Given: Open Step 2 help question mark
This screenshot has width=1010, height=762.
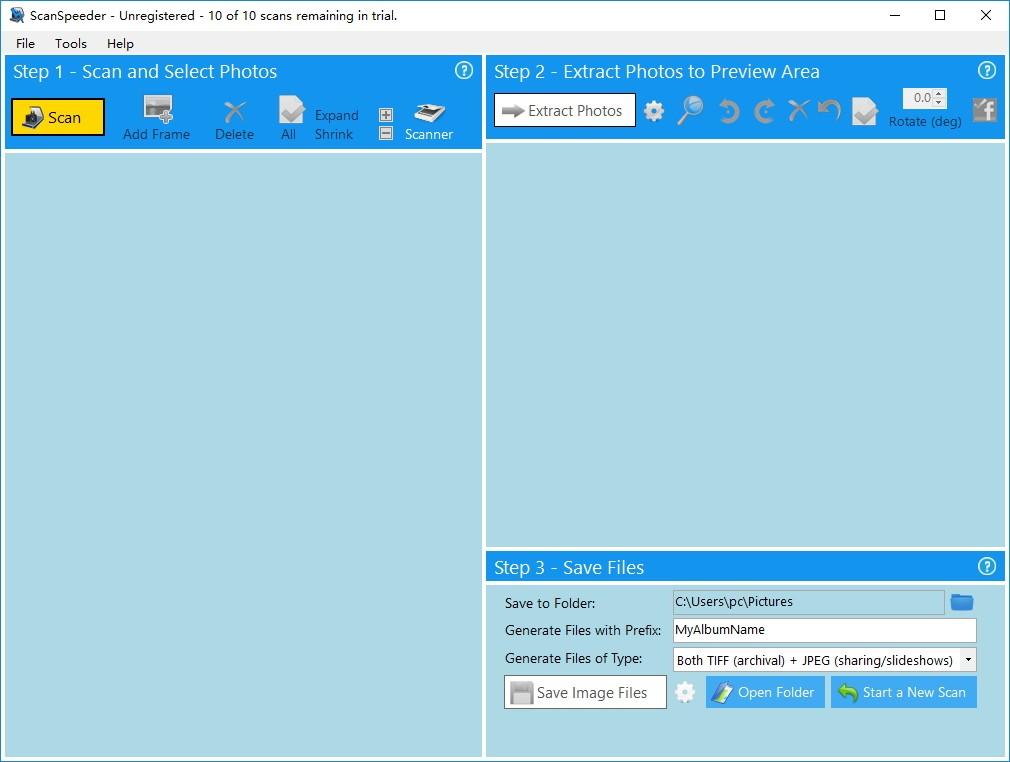Looking at the screenshot, I should 987,70.
